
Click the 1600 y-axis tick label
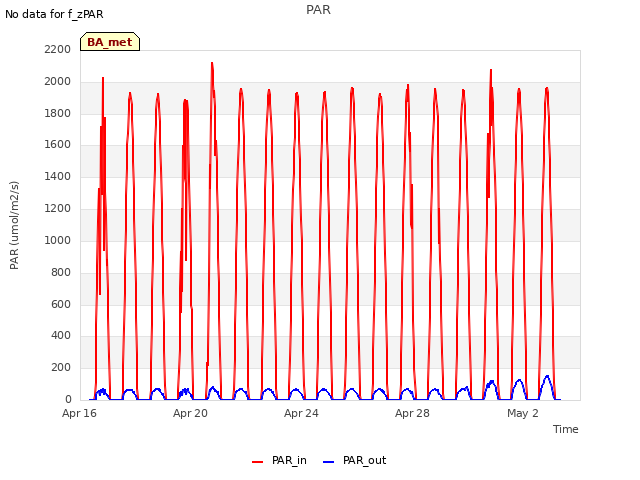58,144
